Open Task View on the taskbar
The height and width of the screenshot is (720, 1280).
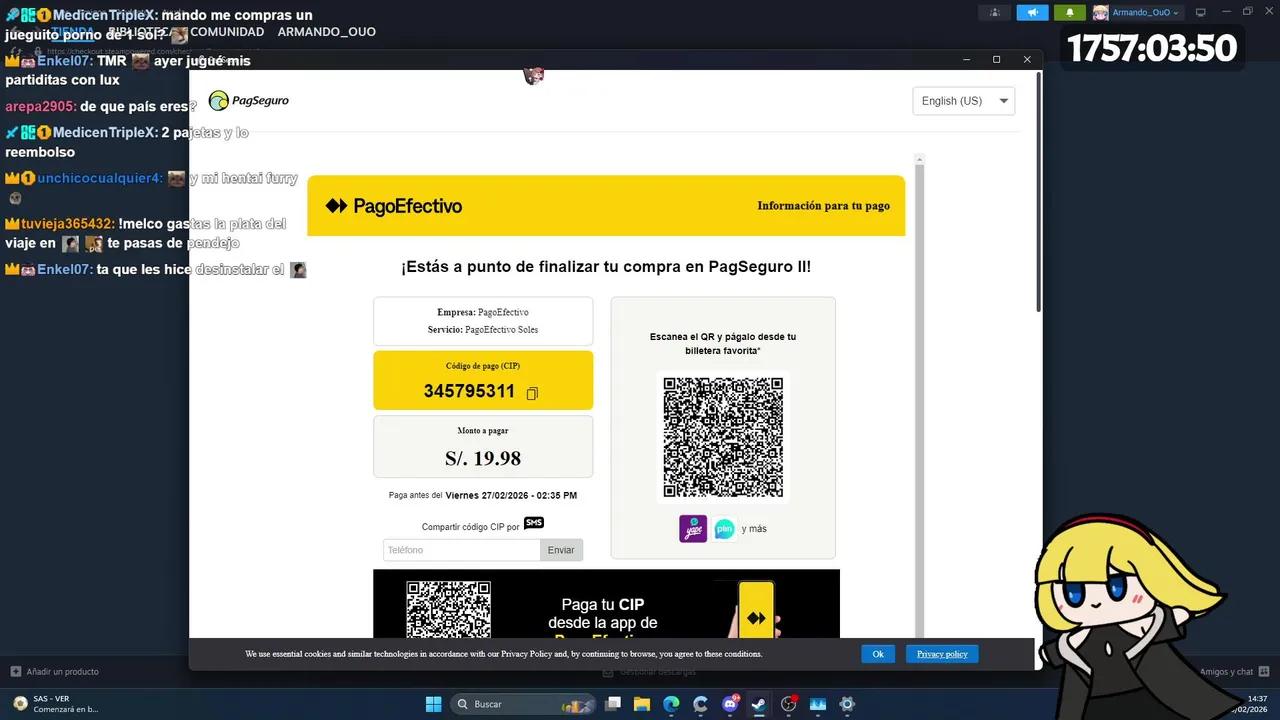point(613,704)
